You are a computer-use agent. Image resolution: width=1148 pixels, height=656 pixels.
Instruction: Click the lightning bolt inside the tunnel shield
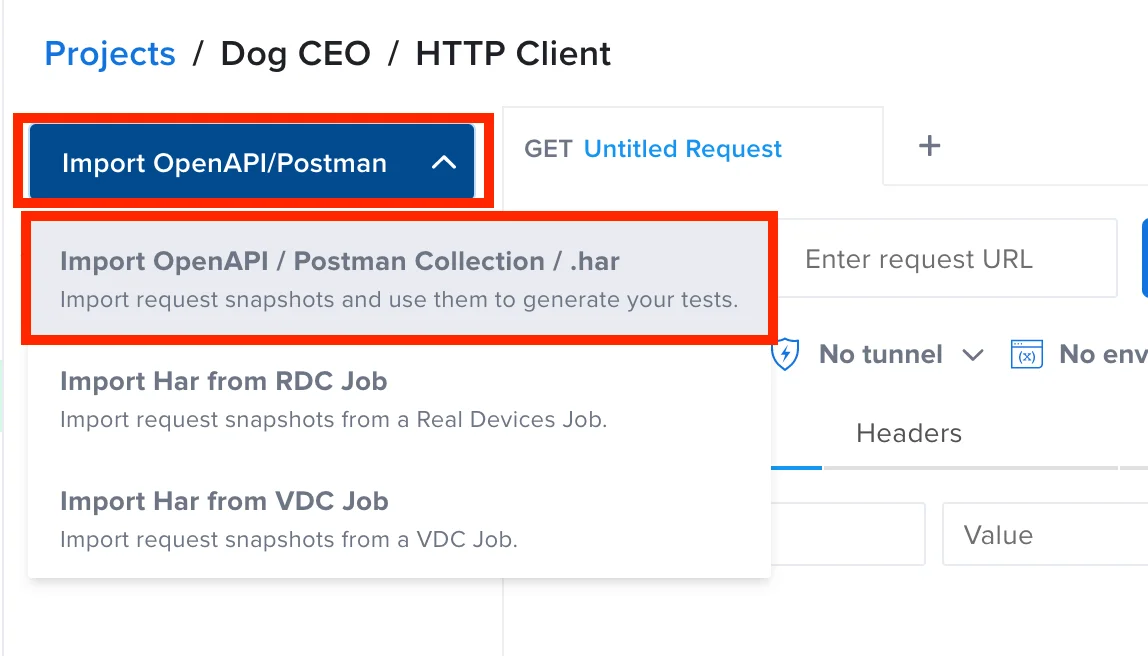point(786,354)
